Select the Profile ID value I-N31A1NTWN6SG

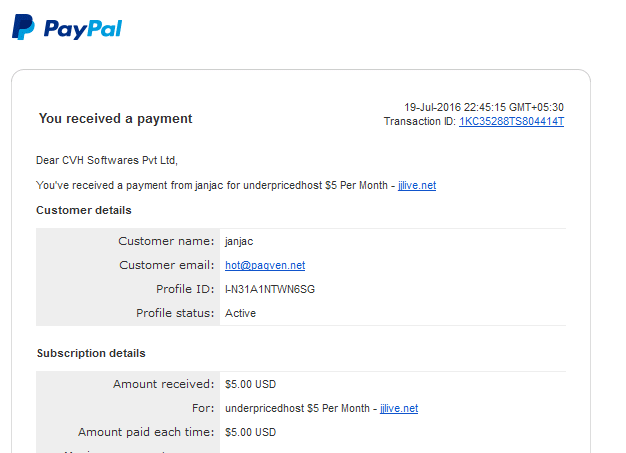coord(270,289)
